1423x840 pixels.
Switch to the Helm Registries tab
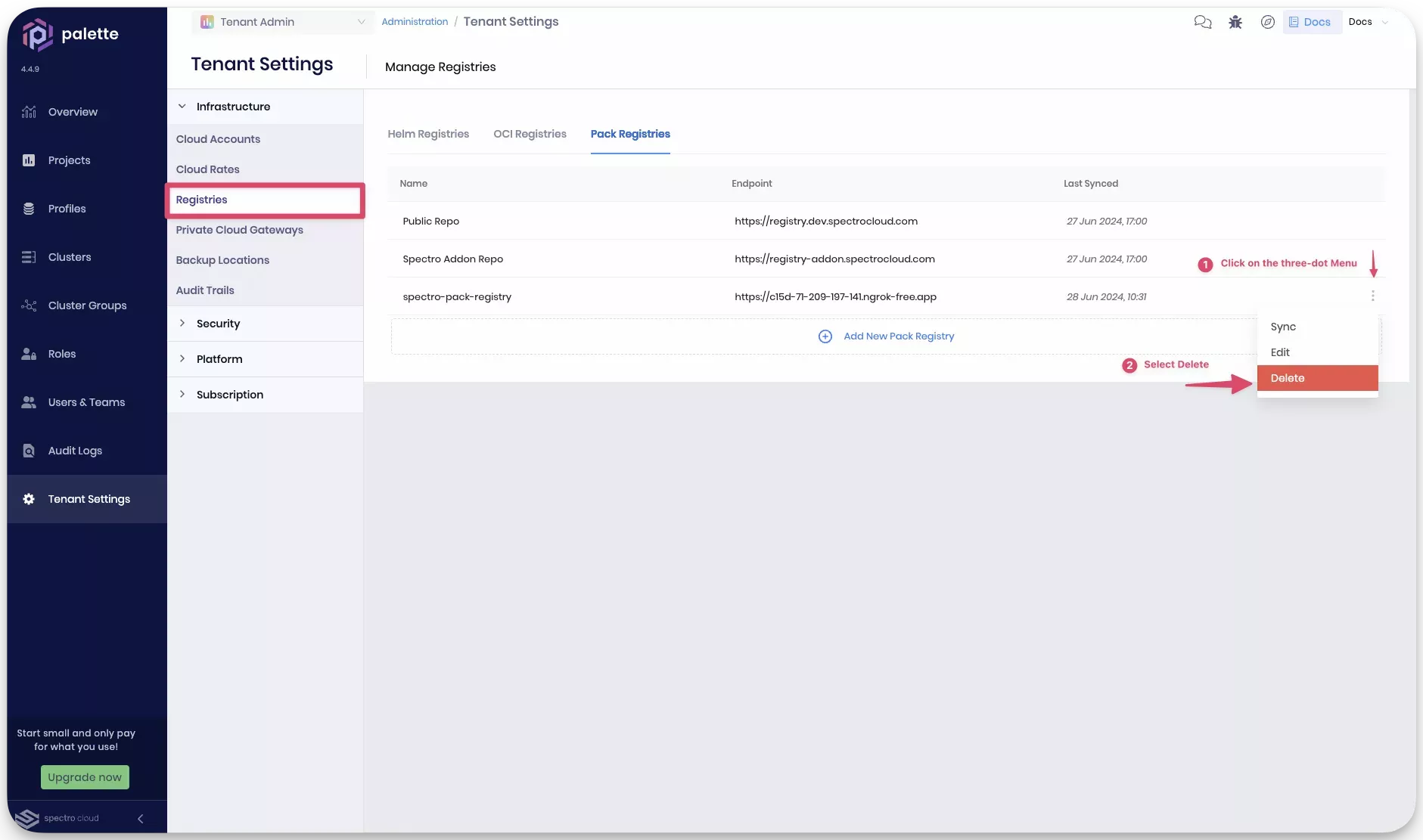coord(428,134)
